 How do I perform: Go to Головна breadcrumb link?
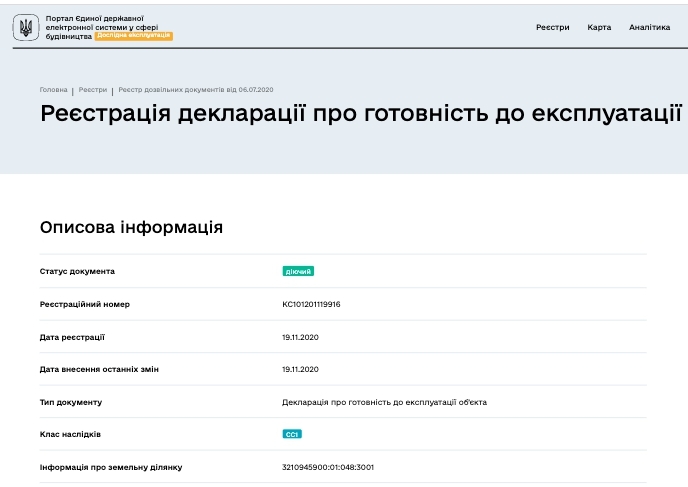coord(54,90)
